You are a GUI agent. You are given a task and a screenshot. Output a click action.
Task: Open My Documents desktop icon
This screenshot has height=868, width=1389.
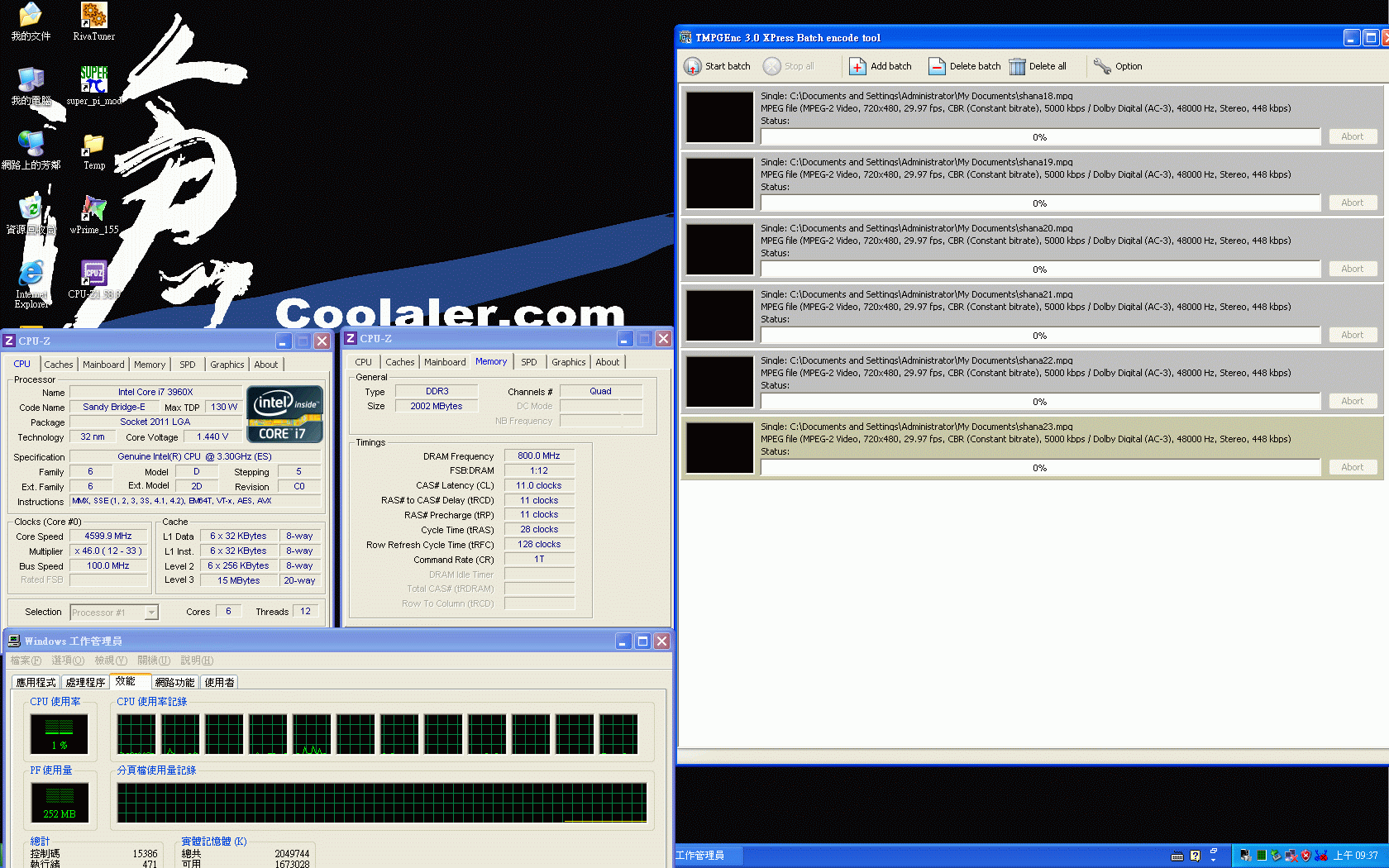(x=31, y=15)
